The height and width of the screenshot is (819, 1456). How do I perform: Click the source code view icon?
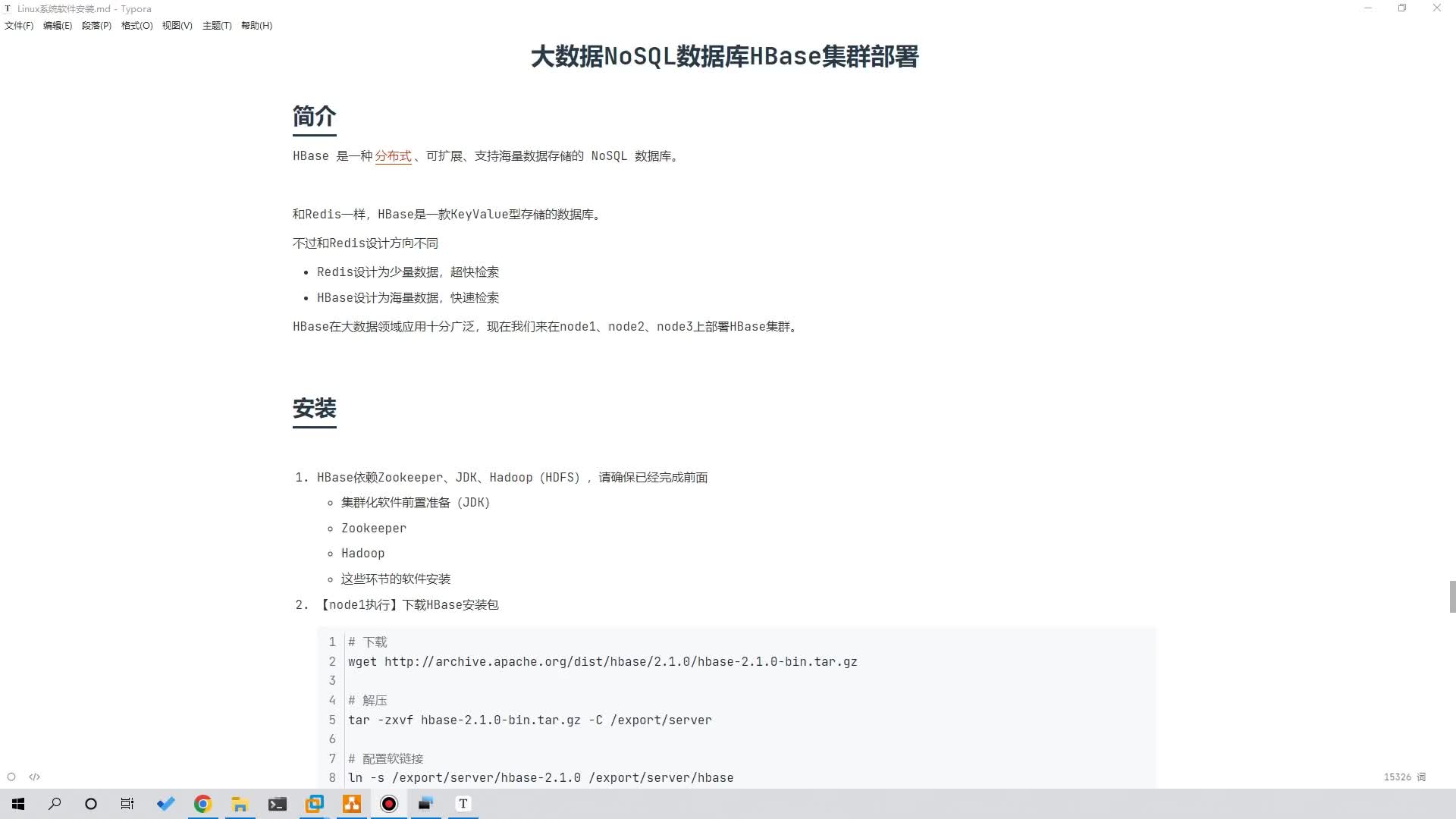coord(34,777)
